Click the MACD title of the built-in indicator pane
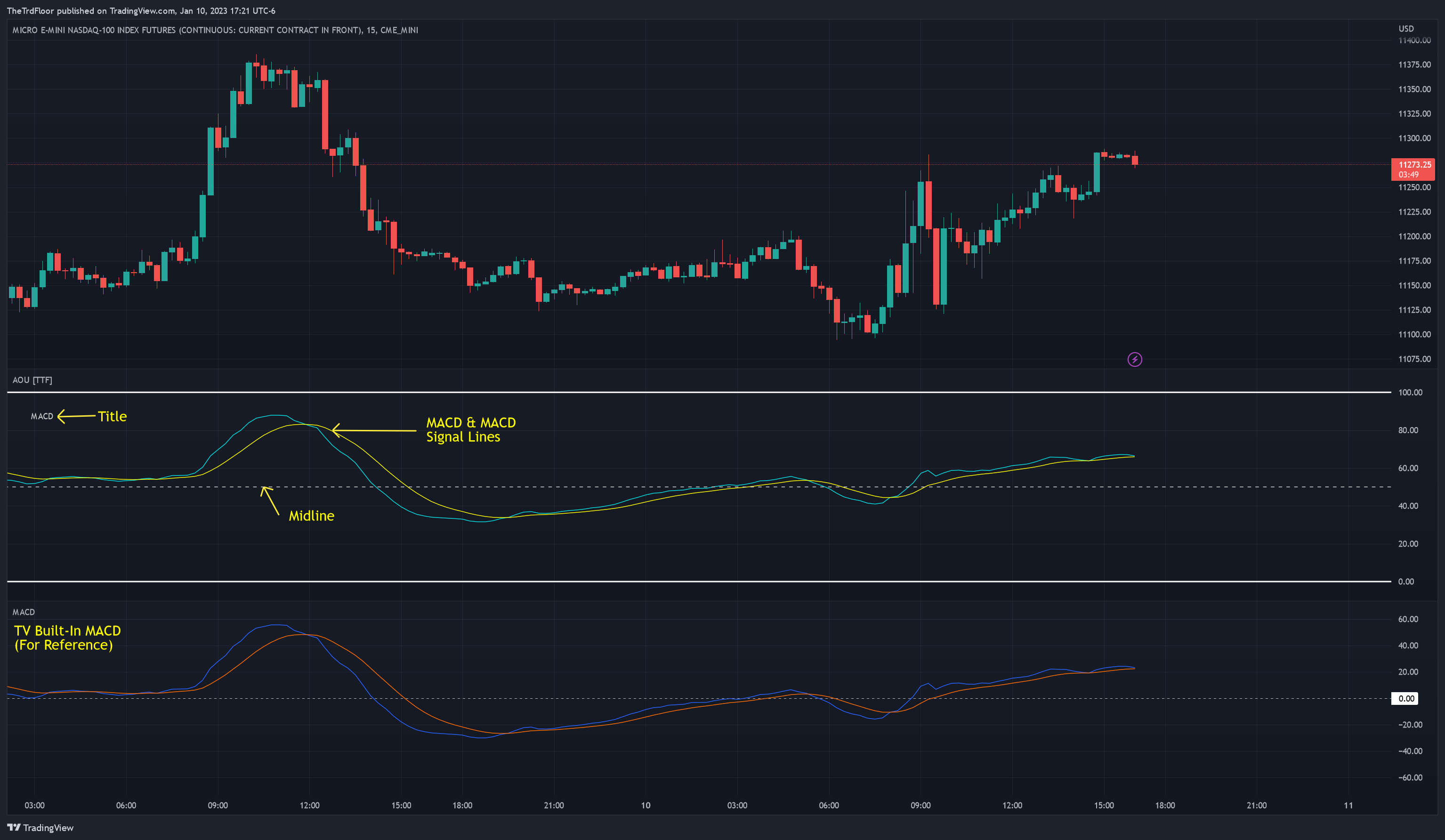1445x840 pixels. pyautogui.click(x=24, y=612)
